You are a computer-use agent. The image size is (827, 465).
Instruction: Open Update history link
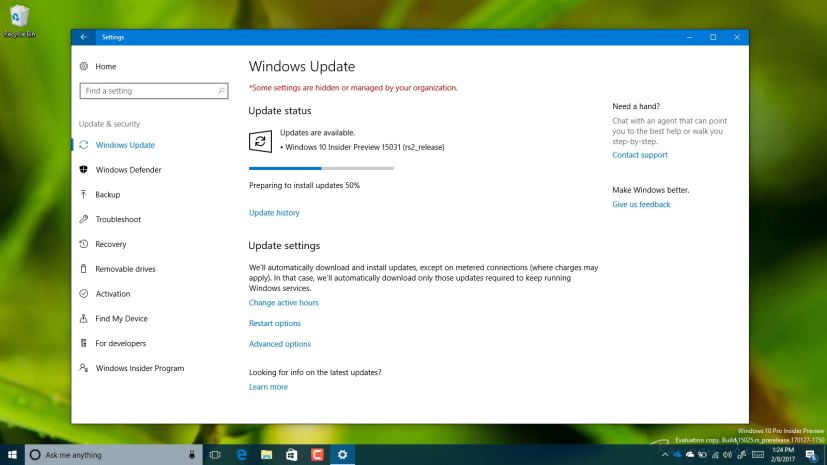(x=274, y=212)
